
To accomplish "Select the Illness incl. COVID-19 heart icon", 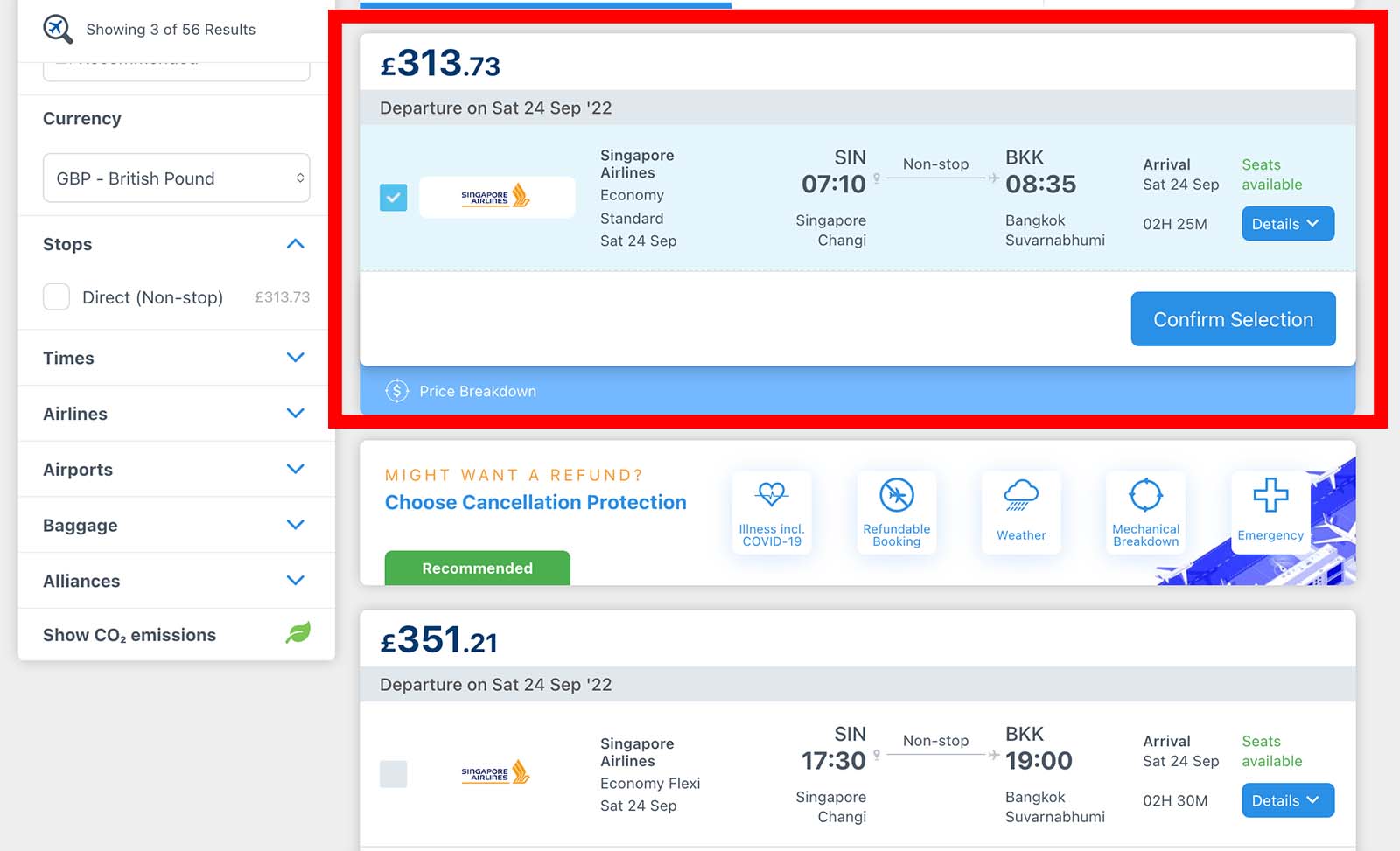I will (772, 495).
